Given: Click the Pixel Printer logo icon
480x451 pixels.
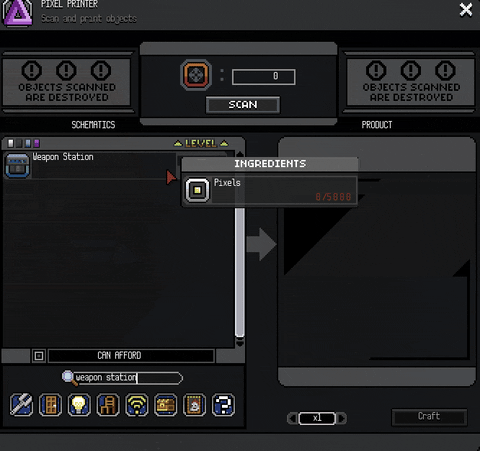Looking at the screenshot, I should pyautogui.click(x=18, y=13).
